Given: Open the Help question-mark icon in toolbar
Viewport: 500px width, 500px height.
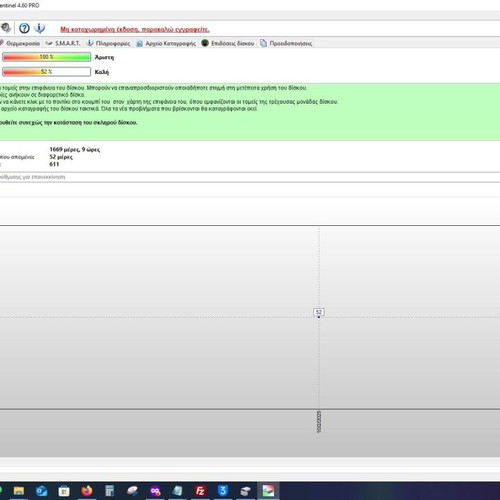Looking at the screenshot, I should pos(24,28).
